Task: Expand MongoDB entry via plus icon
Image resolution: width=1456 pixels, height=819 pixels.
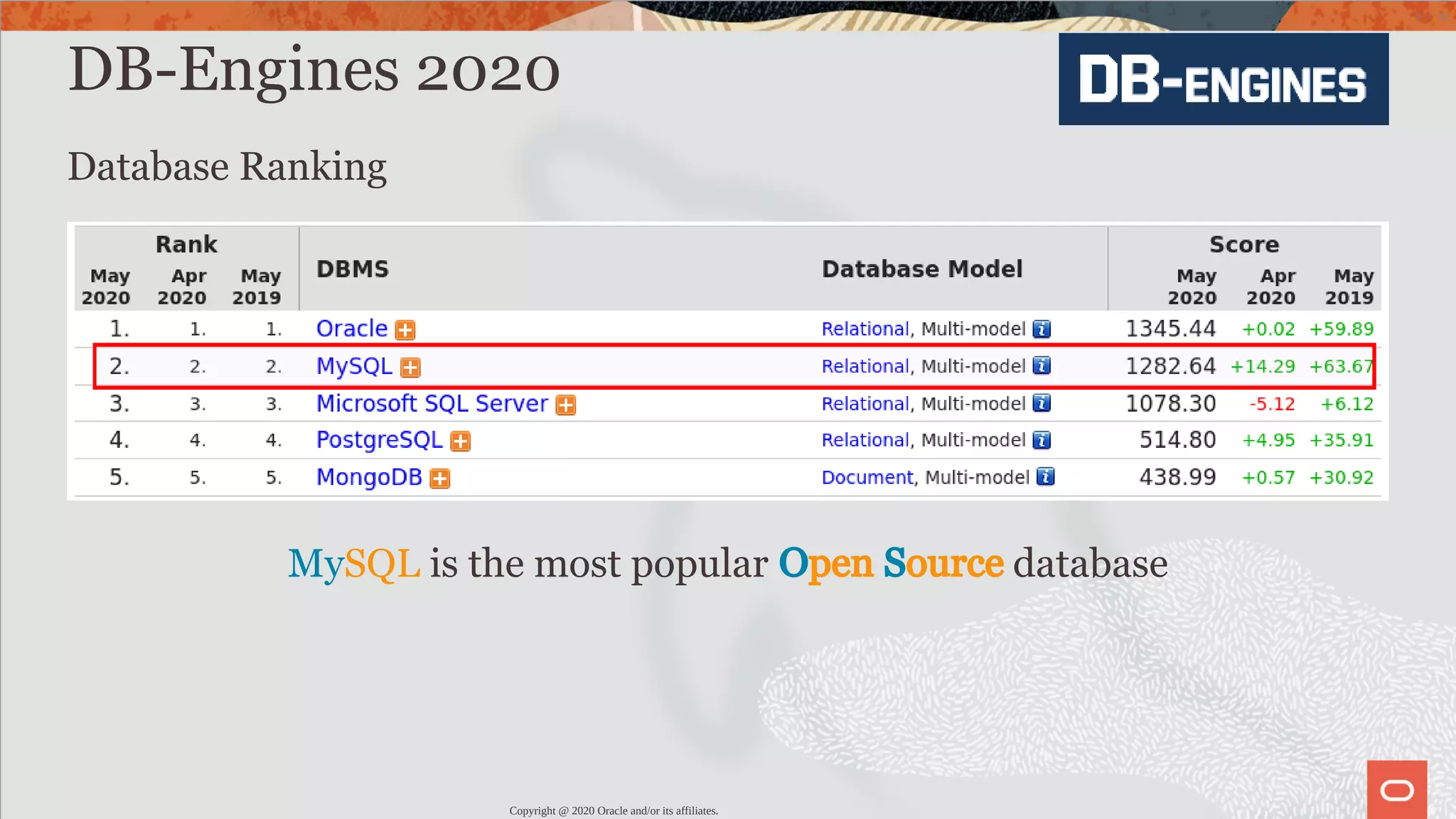Action: pos(440,478)
